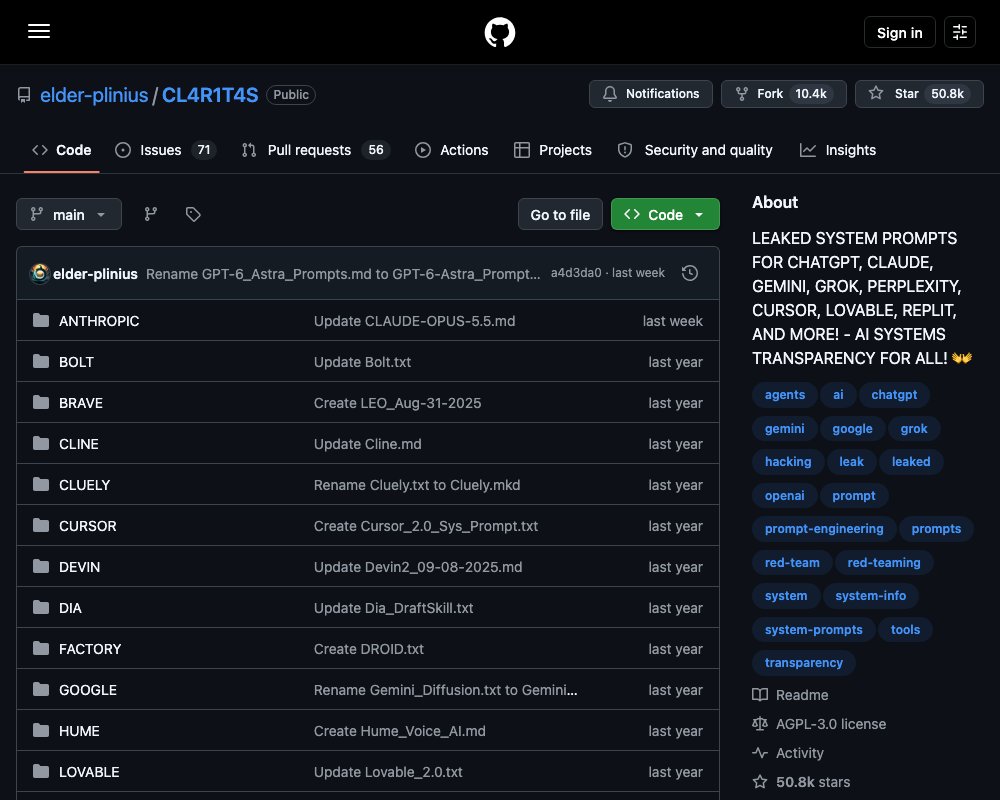View tags via the tag icon
This screenshot has height=800, width=1000.
pos(193,214)
